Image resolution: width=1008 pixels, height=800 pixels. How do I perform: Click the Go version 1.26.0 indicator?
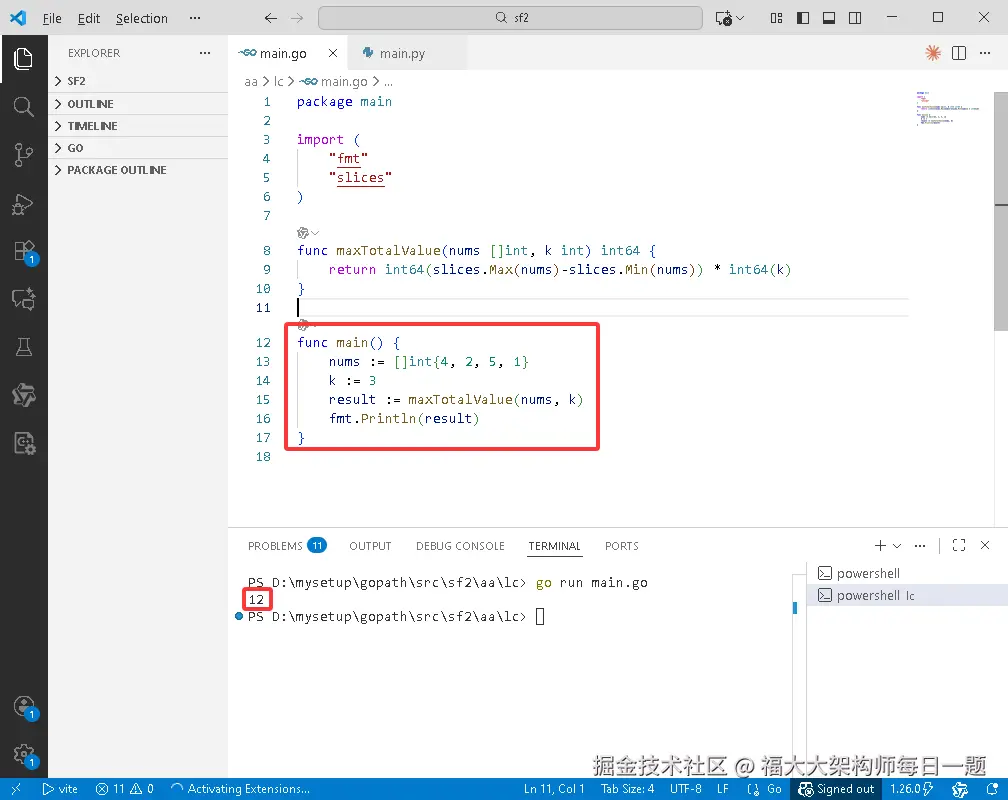coord(912,789)
